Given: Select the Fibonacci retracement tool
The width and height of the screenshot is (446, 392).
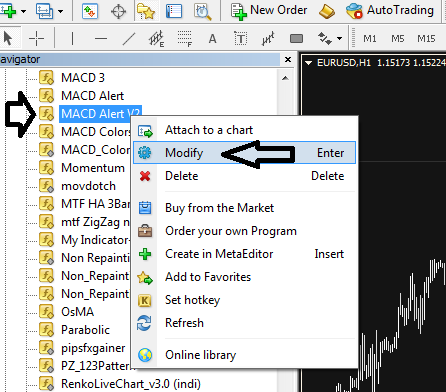Looking at the screenshot, I should pos(185,39).
